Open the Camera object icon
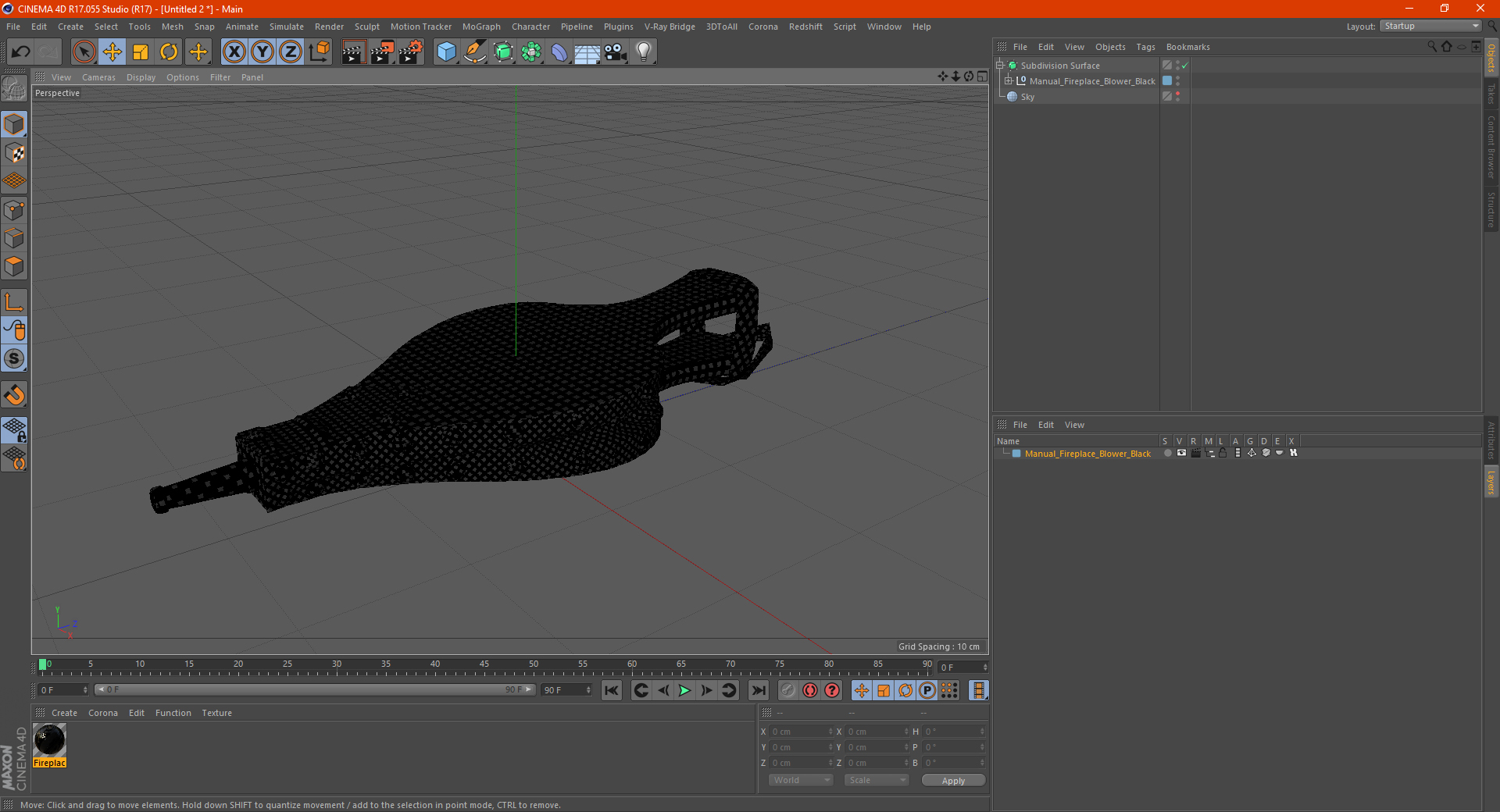1500x812 pixels. pos(615,52)
